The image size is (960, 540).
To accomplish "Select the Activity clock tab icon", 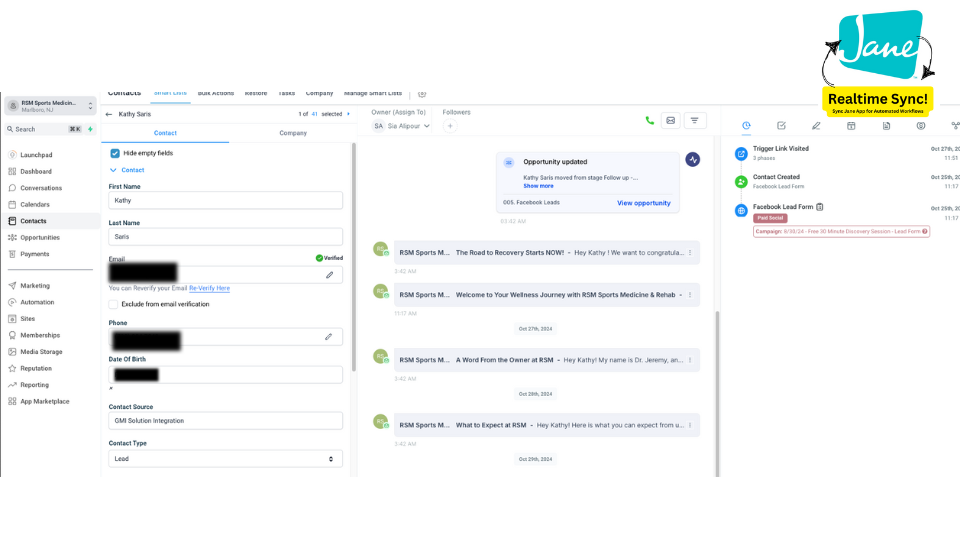I will pyautogui.click(x=746, y=126).
